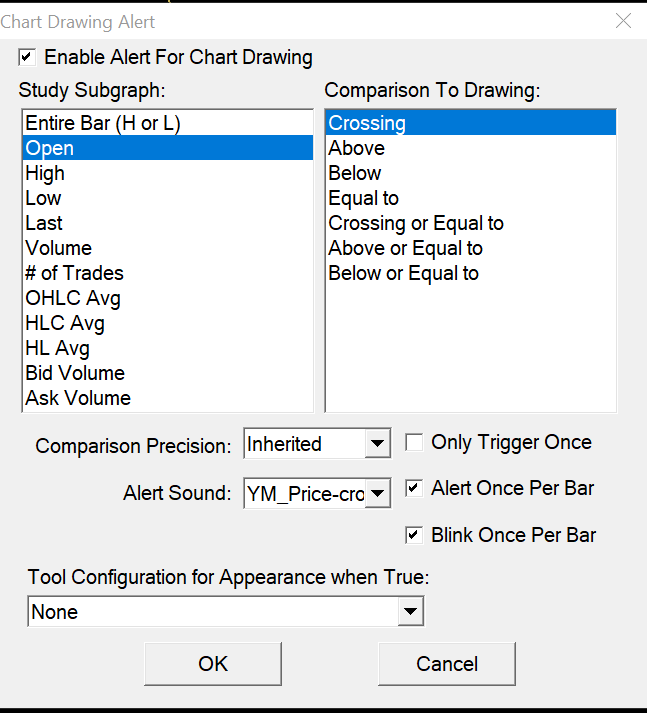Select Bid Volume subgraph item
This screenshot has width=647, height=713.
(75, 373)
